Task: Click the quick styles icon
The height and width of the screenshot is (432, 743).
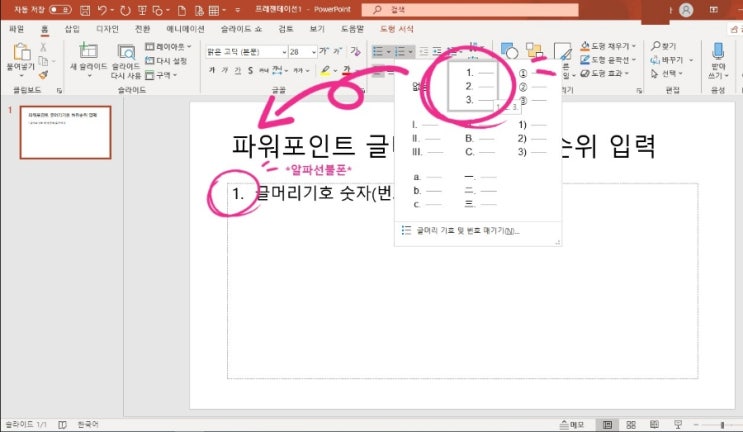Action: [563, 51]
